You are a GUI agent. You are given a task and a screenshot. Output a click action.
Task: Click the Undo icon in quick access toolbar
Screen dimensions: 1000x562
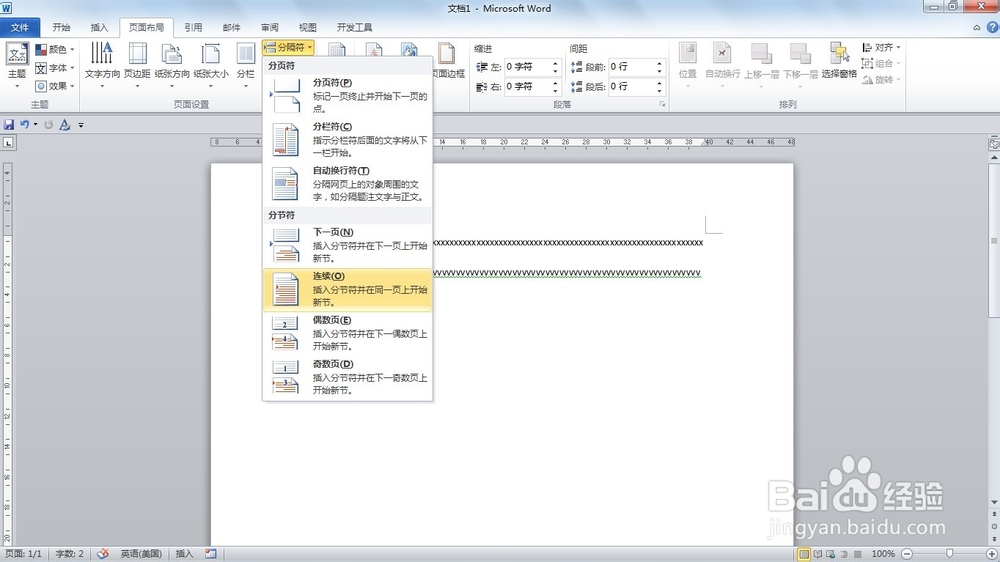click(x=24, y=125)
